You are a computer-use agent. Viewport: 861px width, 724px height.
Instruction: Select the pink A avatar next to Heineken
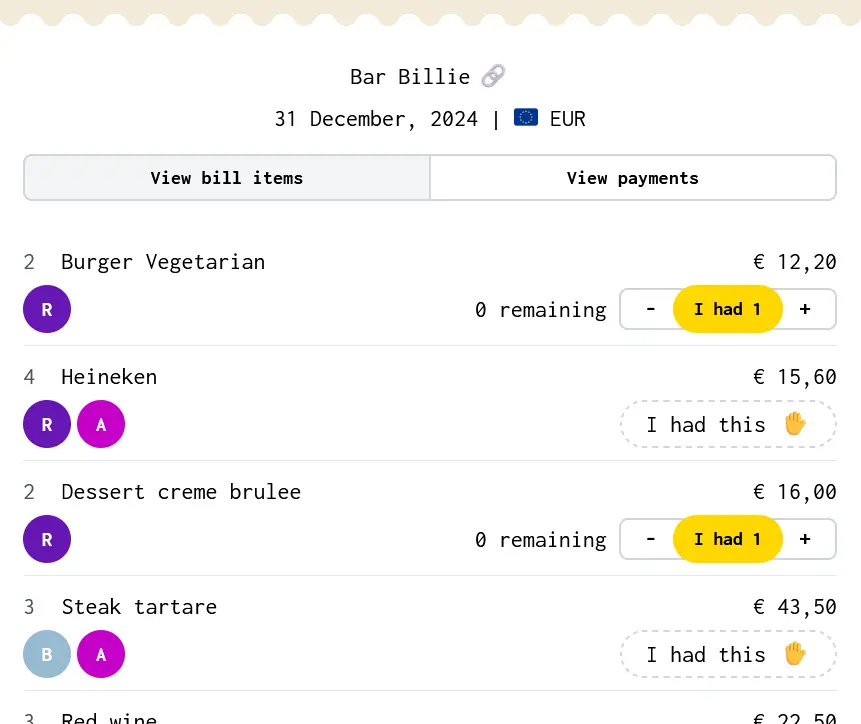(101, 424)
